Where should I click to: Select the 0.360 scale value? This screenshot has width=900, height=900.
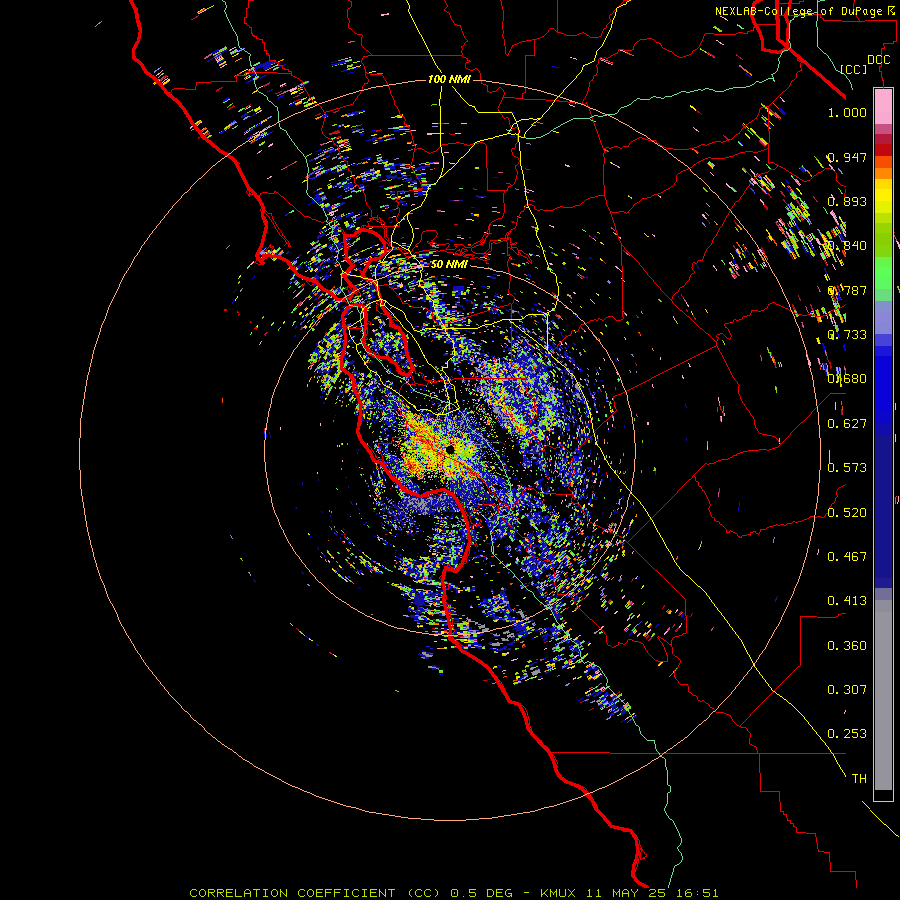coord(847,646)
